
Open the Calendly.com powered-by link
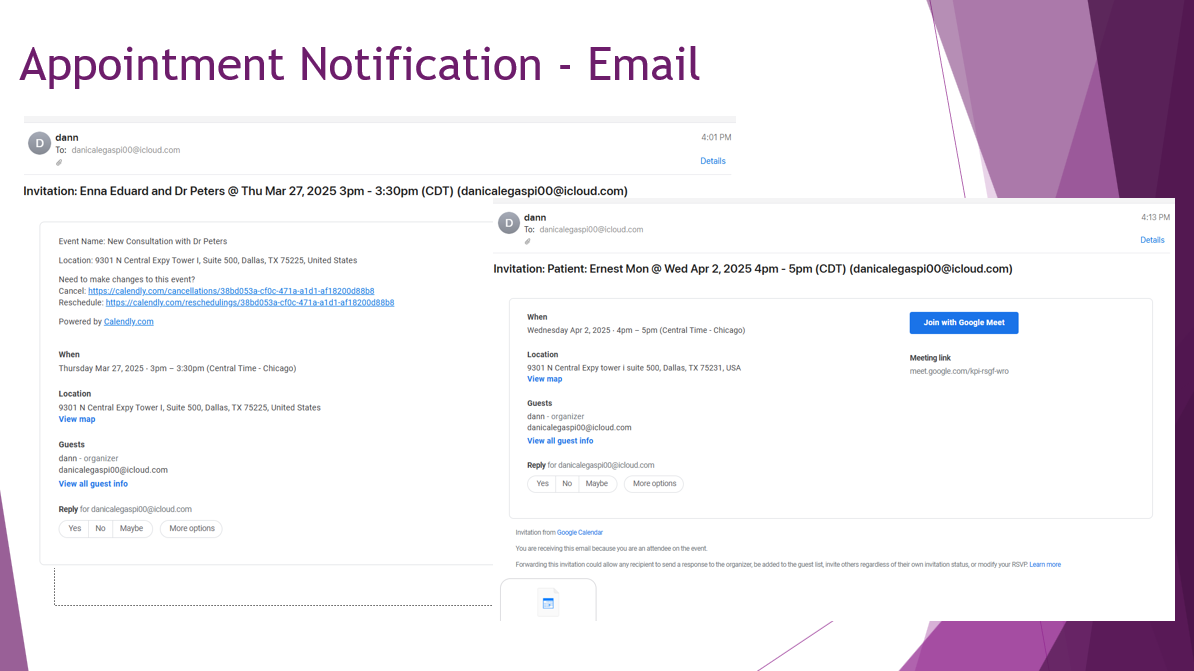(x=129, y=321)
